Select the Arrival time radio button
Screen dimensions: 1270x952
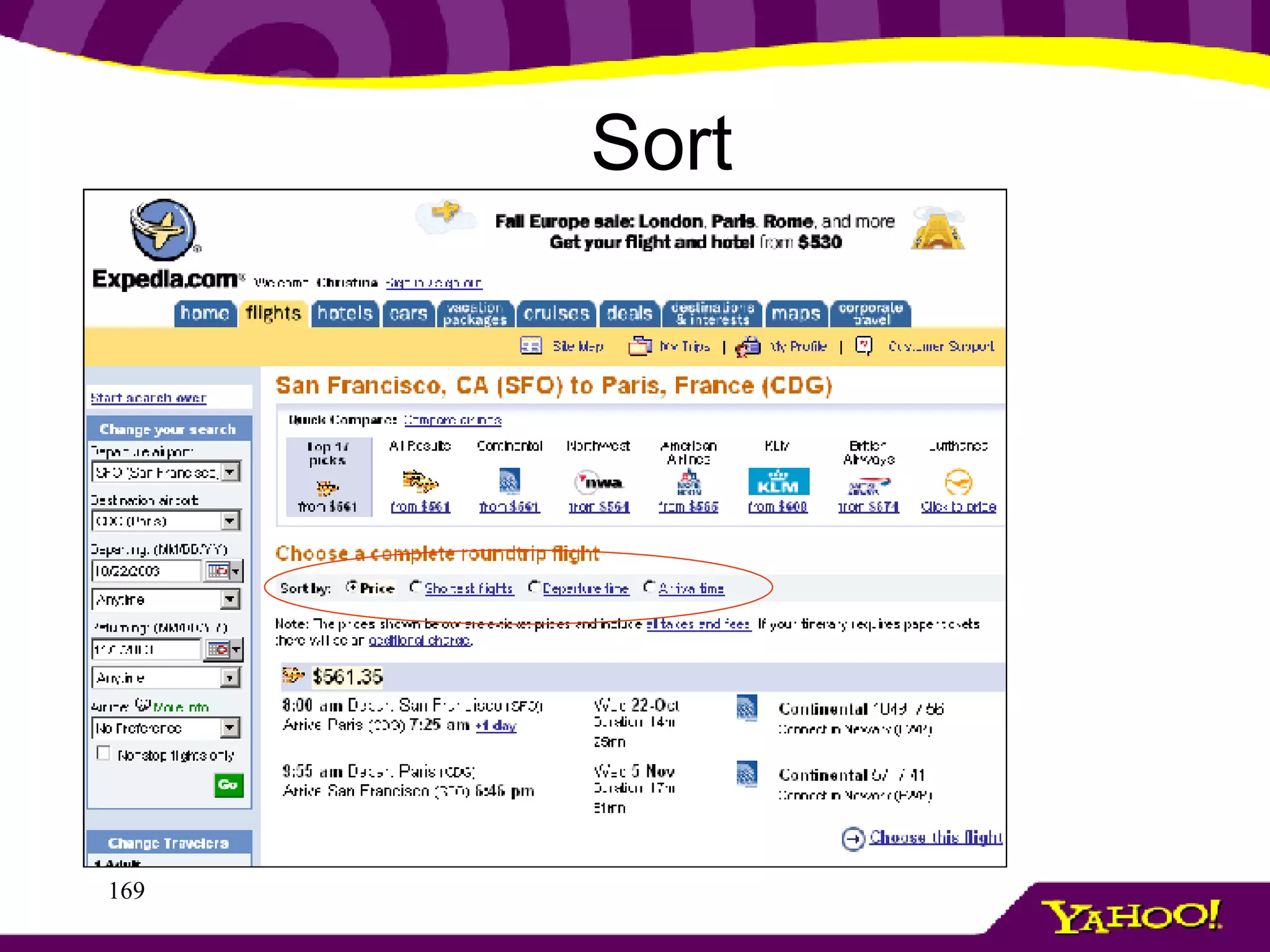pos(649,586)
